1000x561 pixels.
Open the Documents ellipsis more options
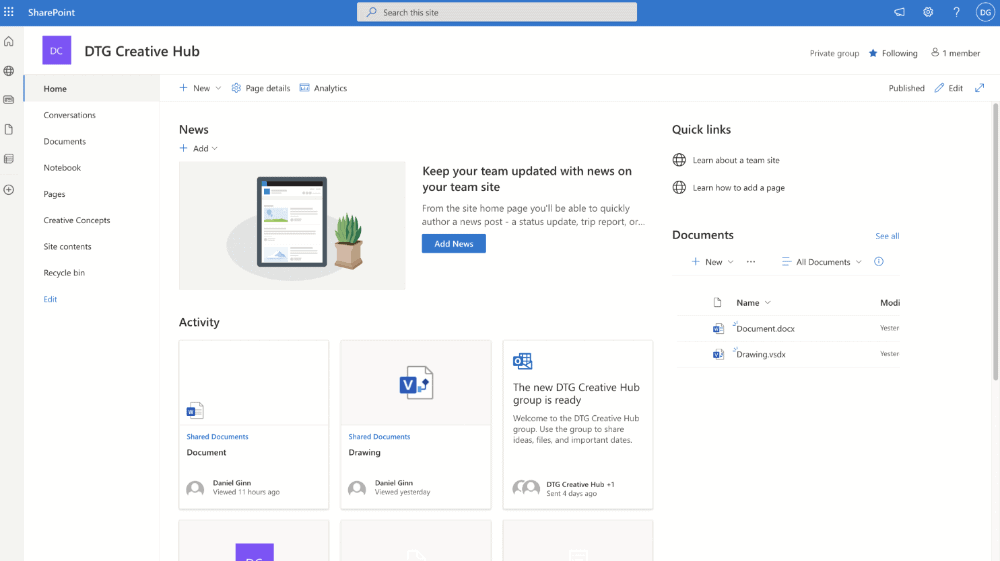click(751, 261)
